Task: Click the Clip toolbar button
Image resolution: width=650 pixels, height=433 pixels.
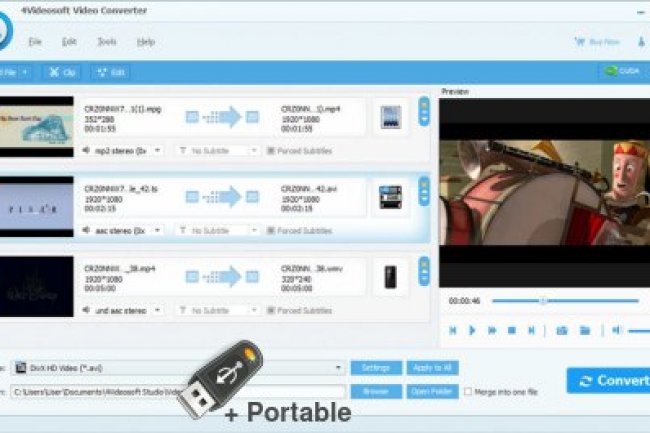Action: (62, 72)
